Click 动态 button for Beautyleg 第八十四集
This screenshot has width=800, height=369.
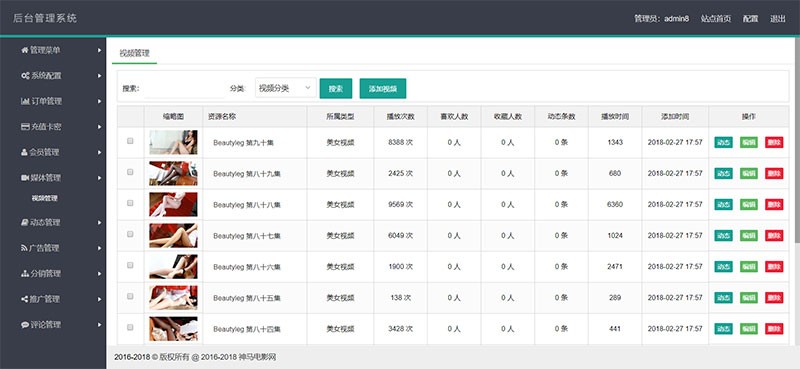723,329
